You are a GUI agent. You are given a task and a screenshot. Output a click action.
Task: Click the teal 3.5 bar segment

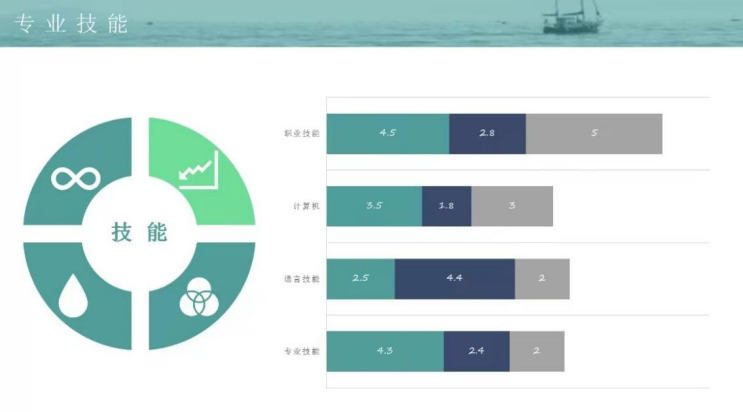click(374, 206)
